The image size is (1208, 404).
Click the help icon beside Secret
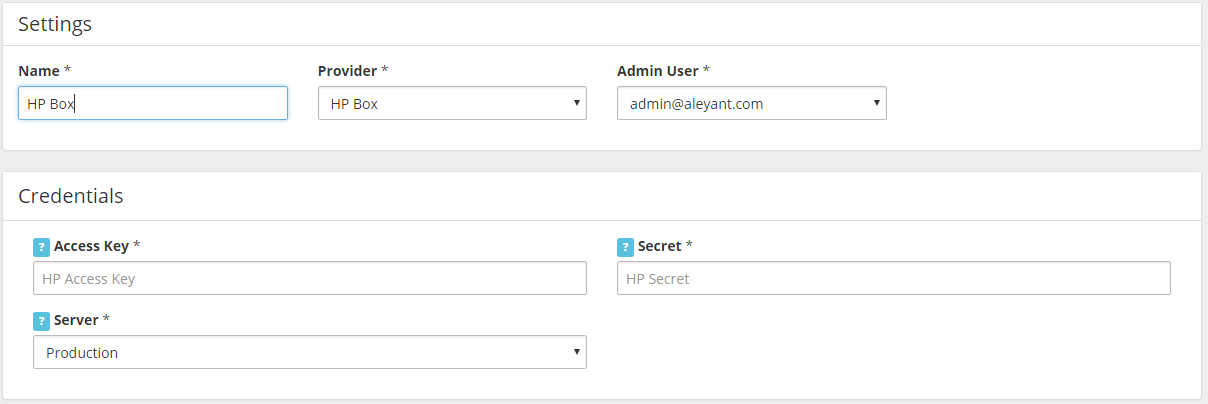(626, 247)
